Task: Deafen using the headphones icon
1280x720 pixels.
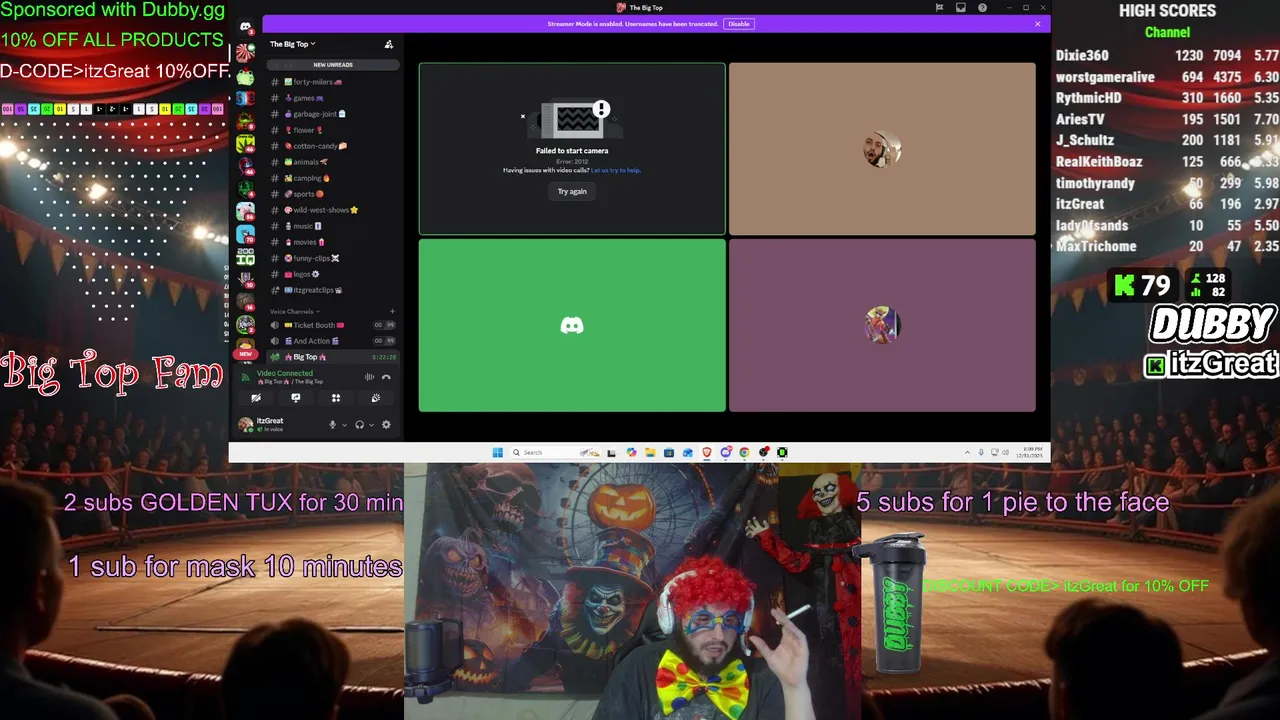Action: [x=360, y=425]
